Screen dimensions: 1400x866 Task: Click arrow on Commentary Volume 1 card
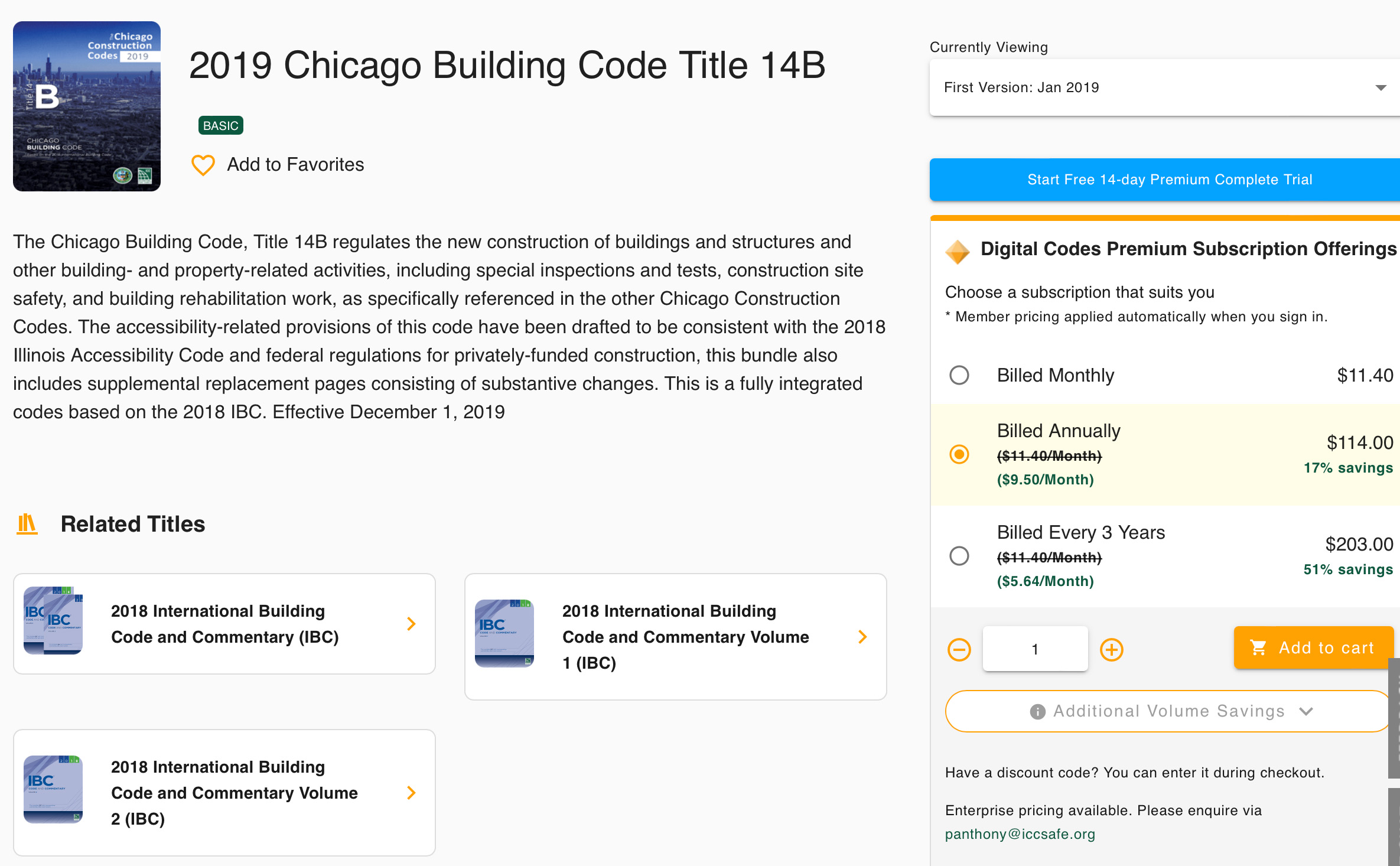tap(863, 637)
